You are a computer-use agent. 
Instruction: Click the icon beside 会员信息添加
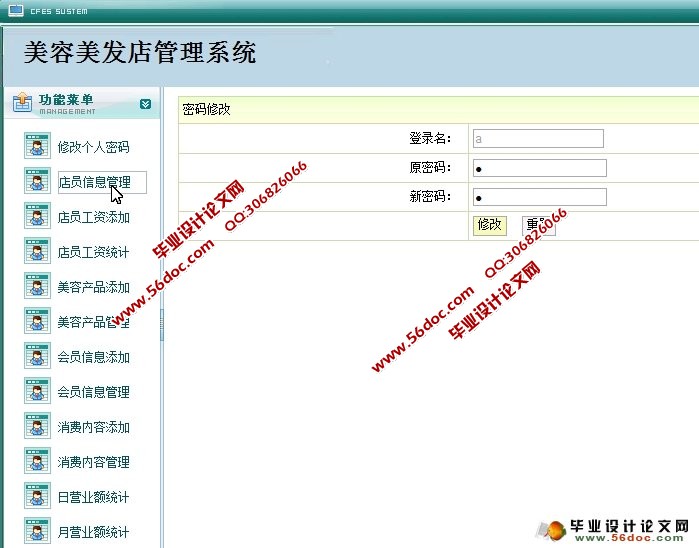coord(37,356)
